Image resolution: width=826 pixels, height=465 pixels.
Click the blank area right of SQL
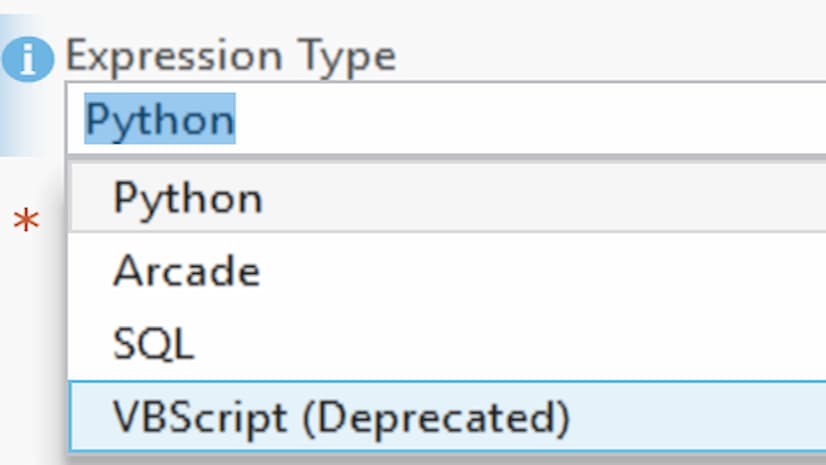click(500, 344)
